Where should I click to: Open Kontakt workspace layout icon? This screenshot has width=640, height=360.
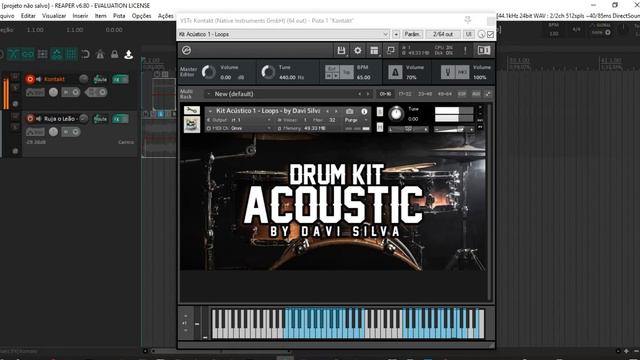(374, 50)
